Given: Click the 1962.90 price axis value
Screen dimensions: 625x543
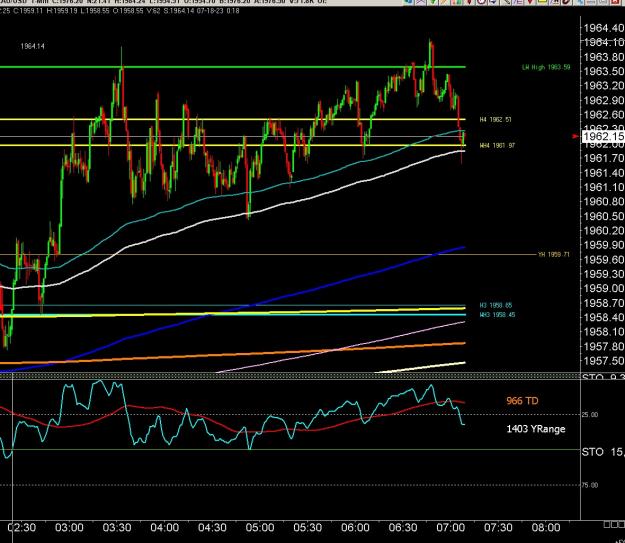Looking at the screenshot, I should click(x=604, y=100).
